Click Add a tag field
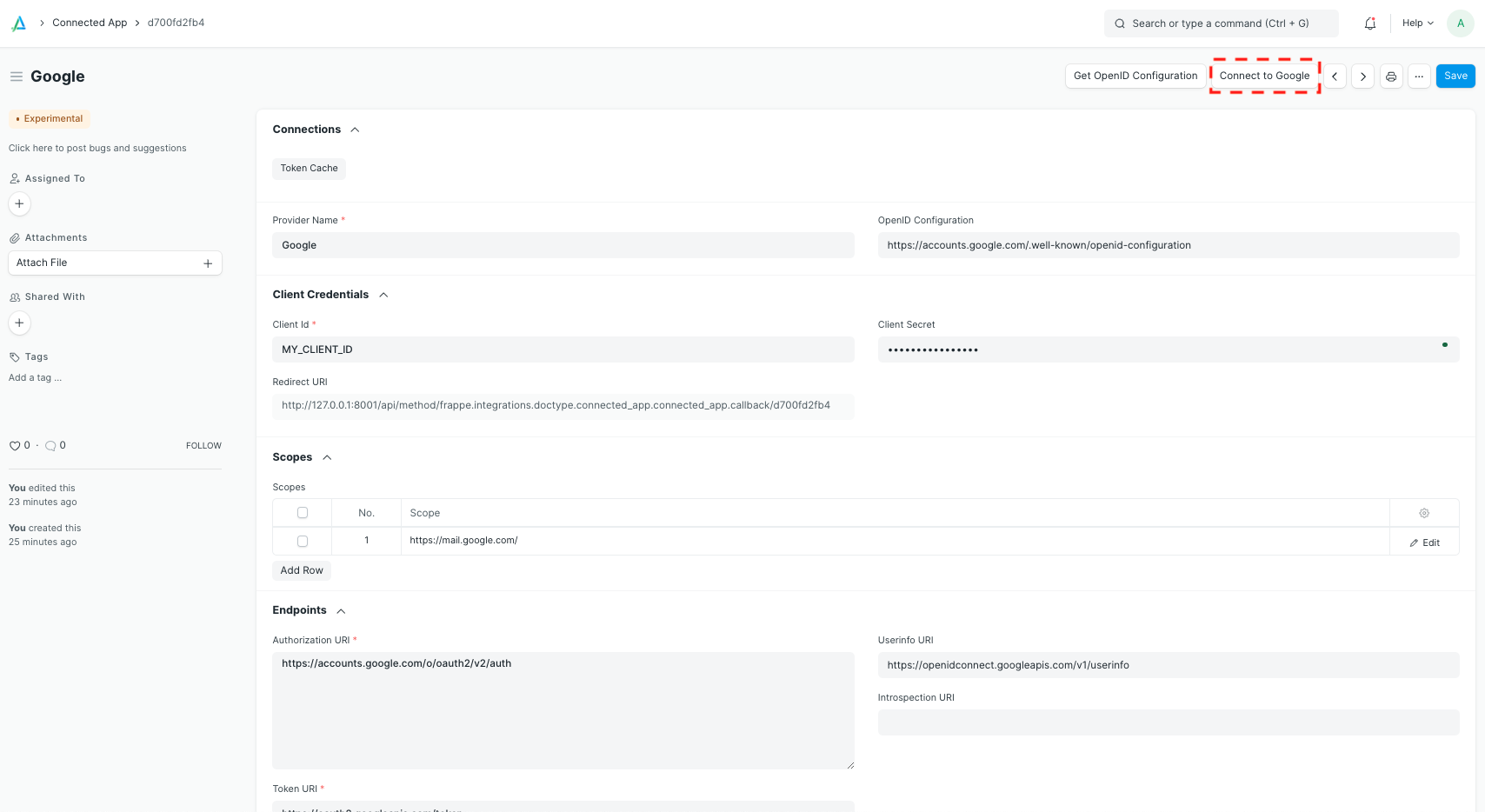 35,377
